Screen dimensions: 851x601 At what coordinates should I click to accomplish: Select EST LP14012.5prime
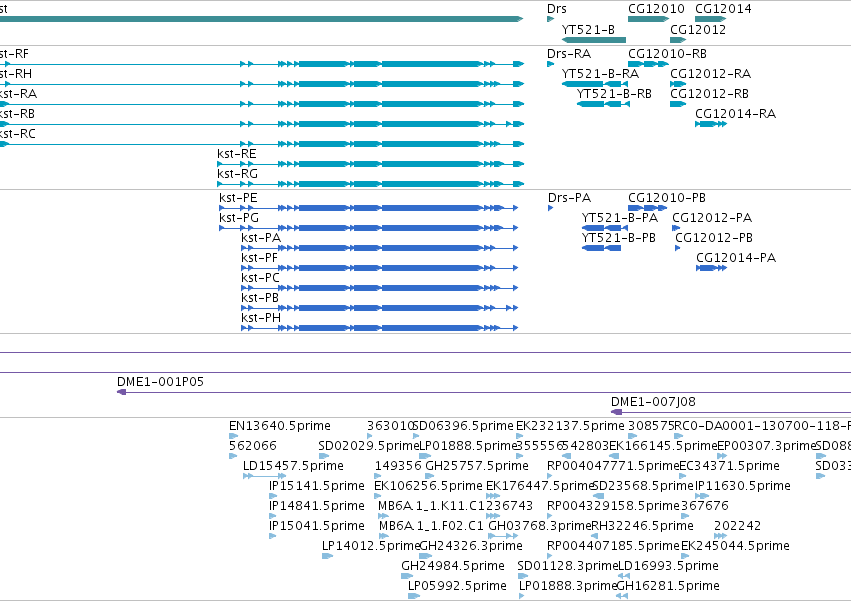pos(327,556)
